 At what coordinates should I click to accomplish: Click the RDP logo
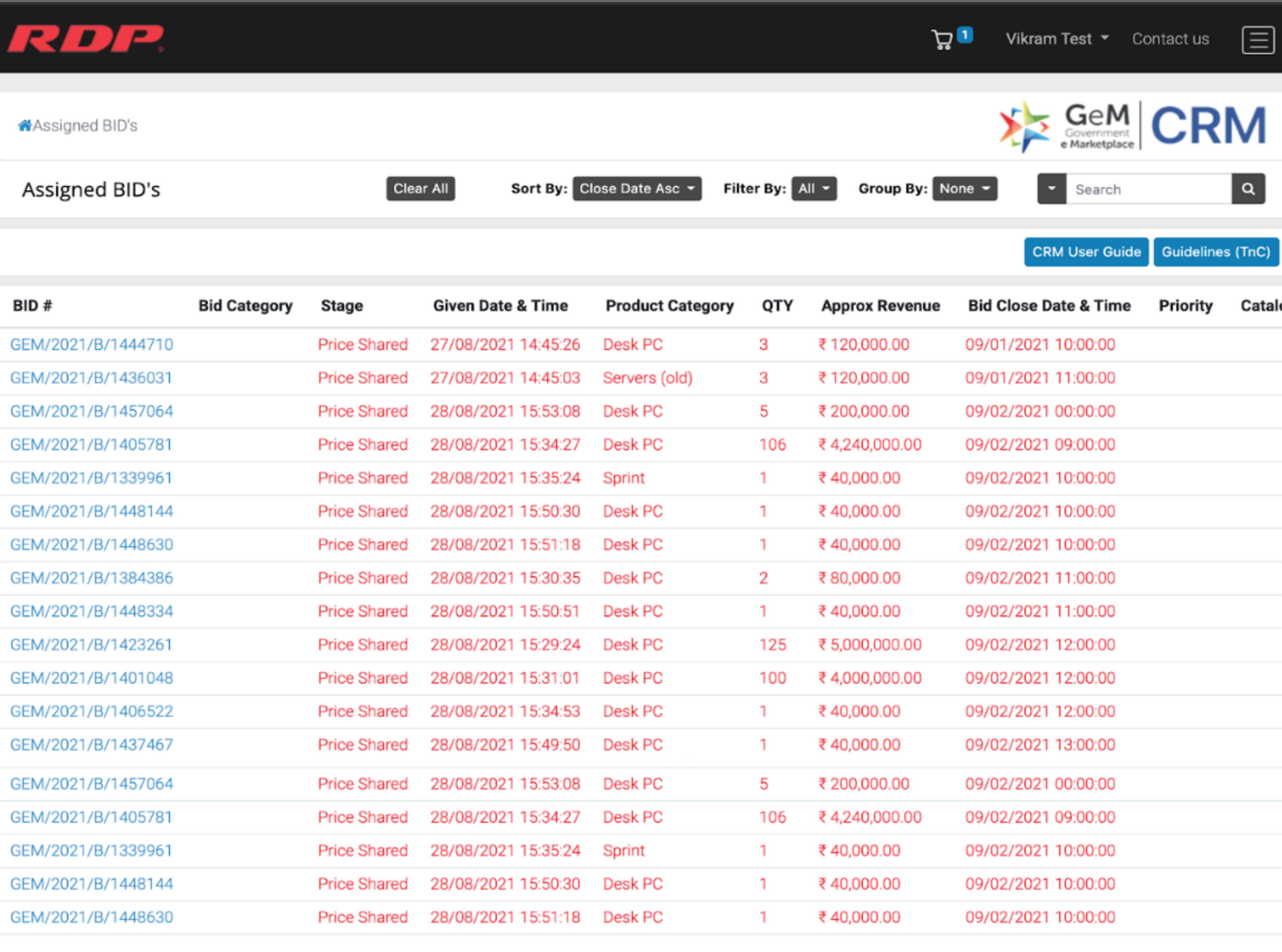click(85, 39)
